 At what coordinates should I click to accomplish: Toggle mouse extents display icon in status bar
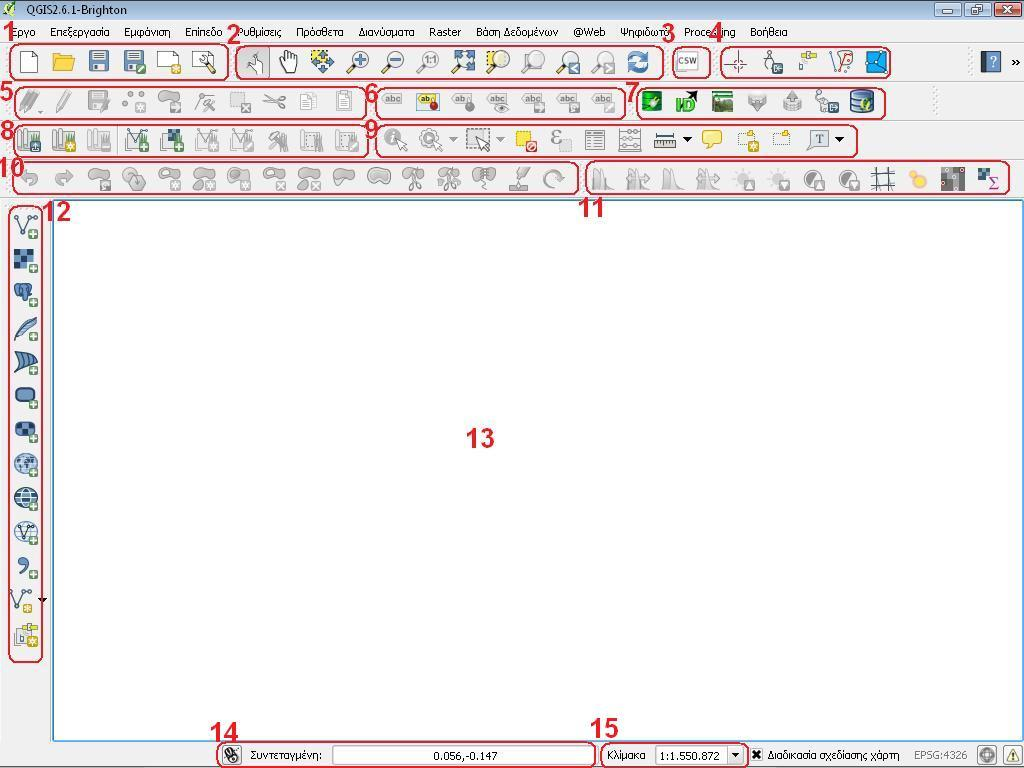click(x=231, y=756)
